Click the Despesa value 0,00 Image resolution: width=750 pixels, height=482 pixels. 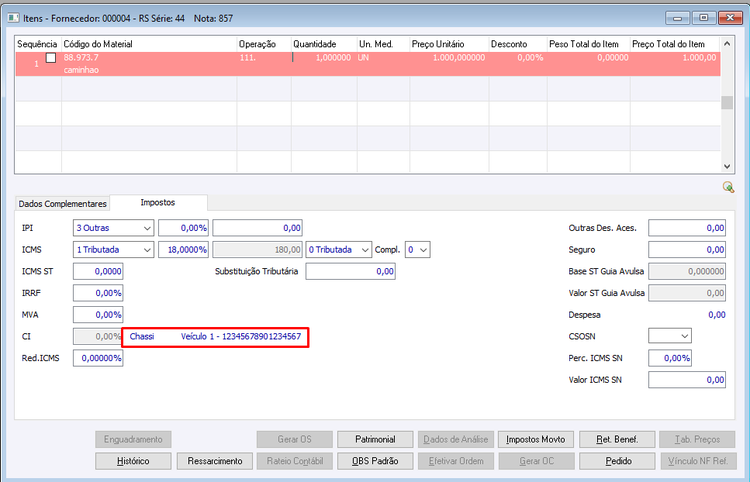(717, 315)
